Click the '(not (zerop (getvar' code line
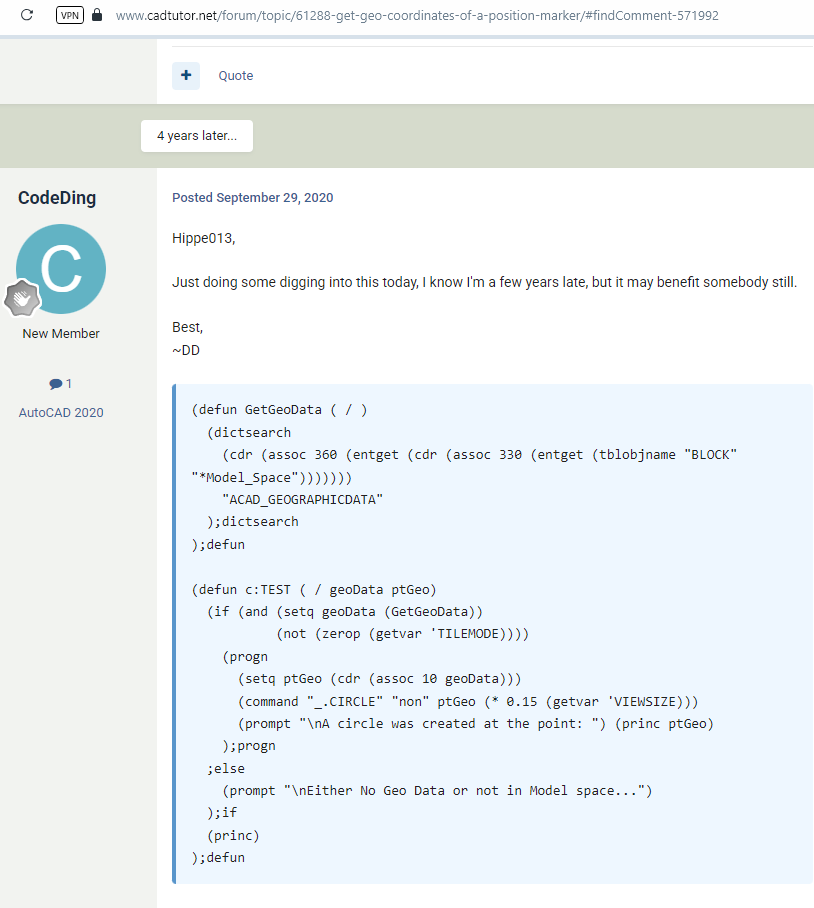 coord(402,634)
